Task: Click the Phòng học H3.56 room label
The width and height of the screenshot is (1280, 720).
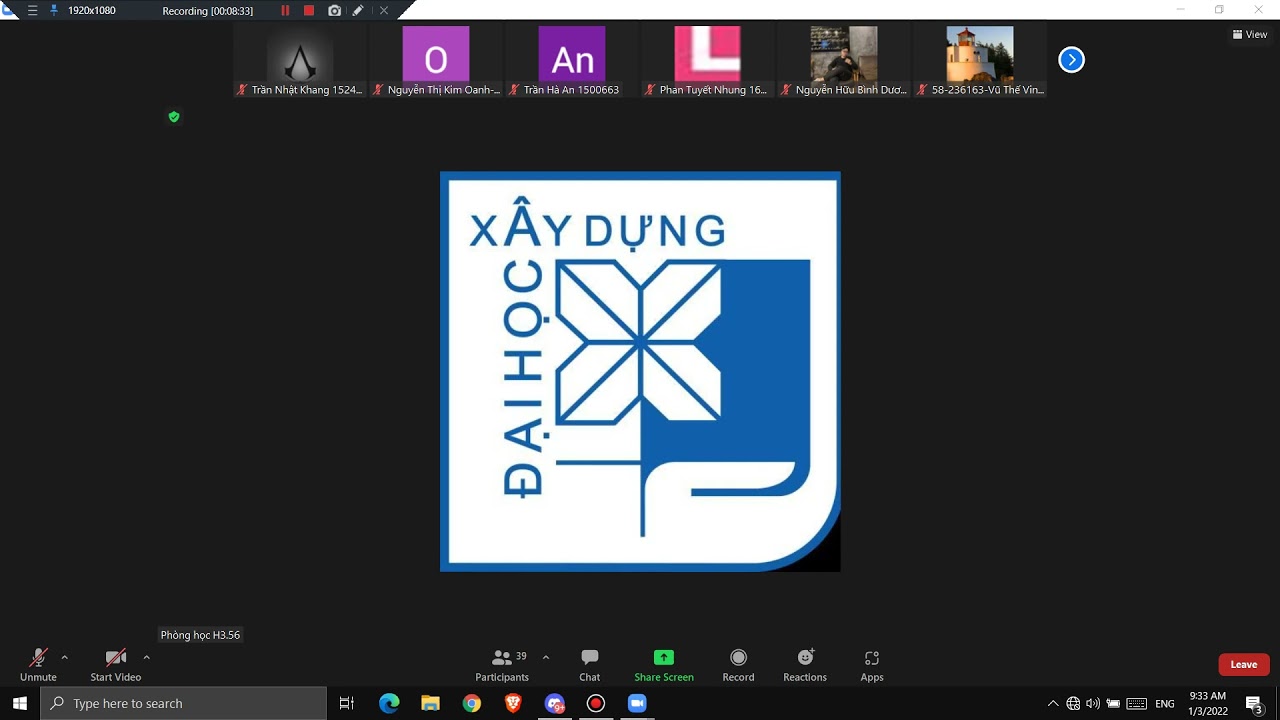Action: [x=200, y=635]
